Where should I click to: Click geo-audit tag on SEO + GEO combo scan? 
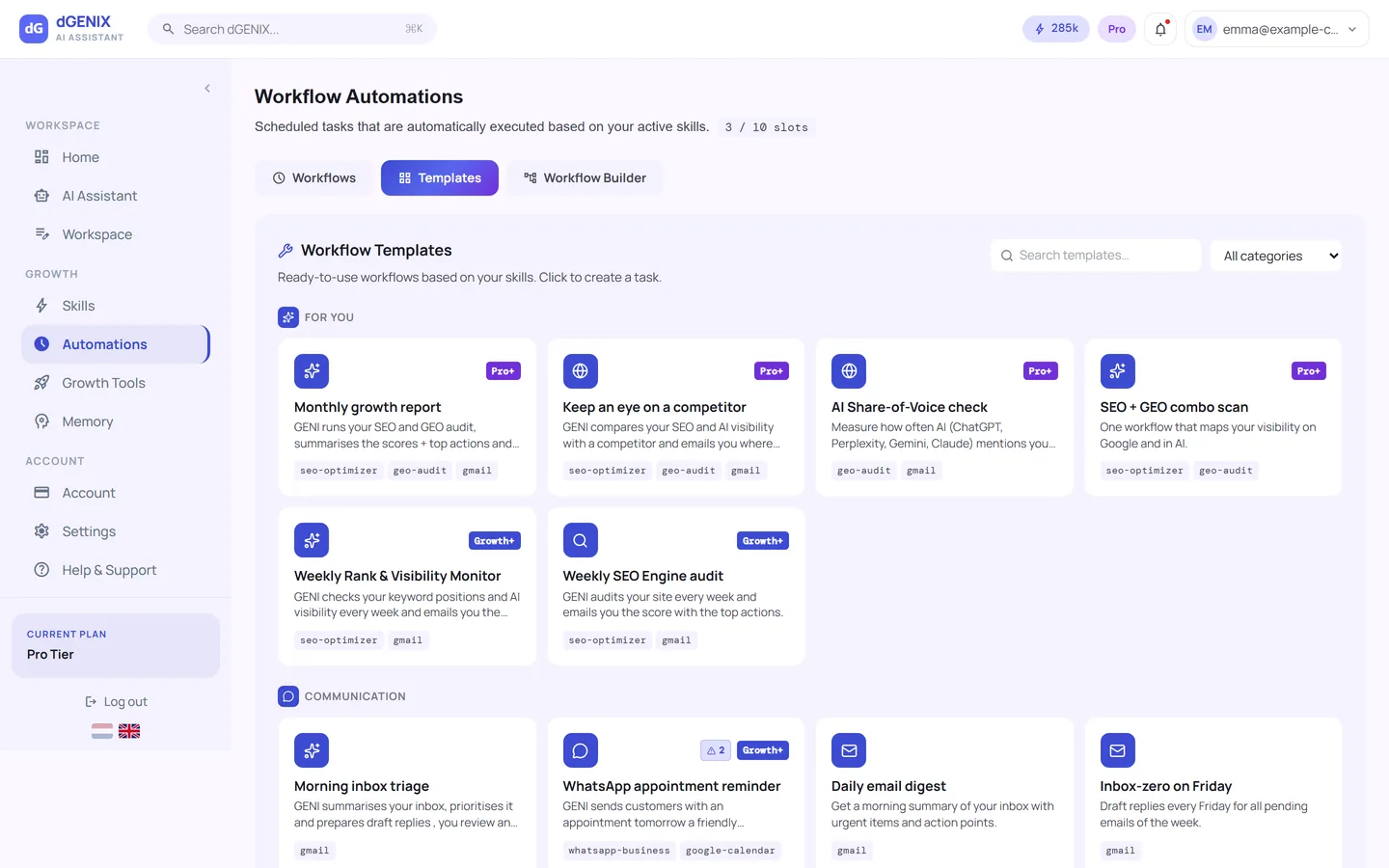1226,471
